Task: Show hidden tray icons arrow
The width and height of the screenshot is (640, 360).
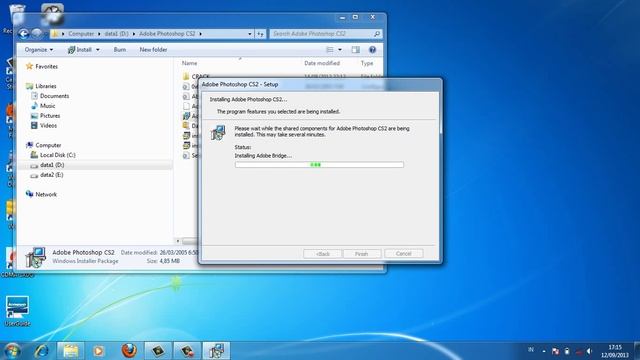Action: click(x=544, y=351)
